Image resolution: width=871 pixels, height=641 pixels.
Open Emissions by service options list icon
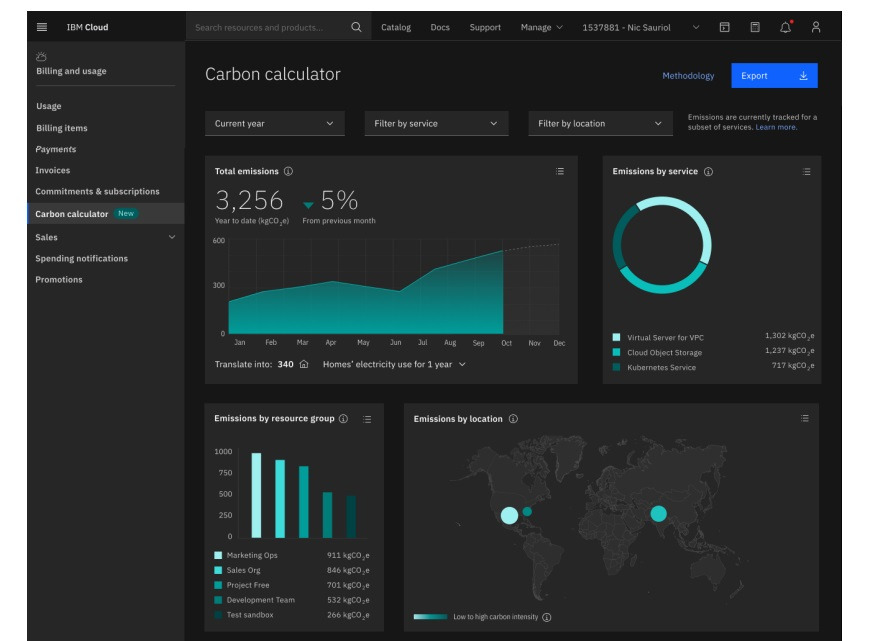(x=806, y=172)
